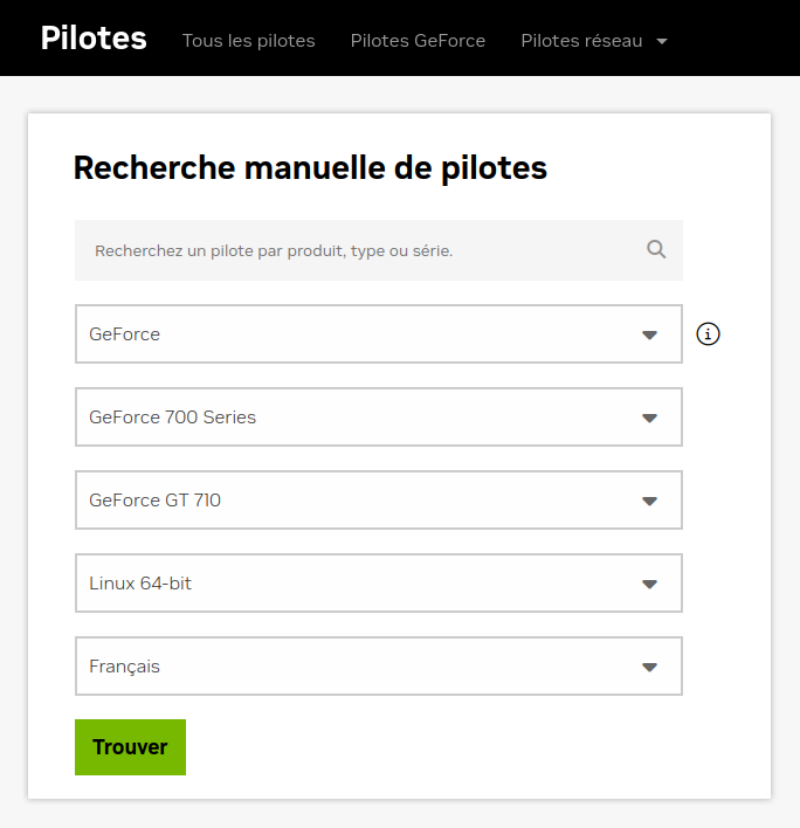
Task: Open the Pilotes réseau menu
Action: click(582, 41)
